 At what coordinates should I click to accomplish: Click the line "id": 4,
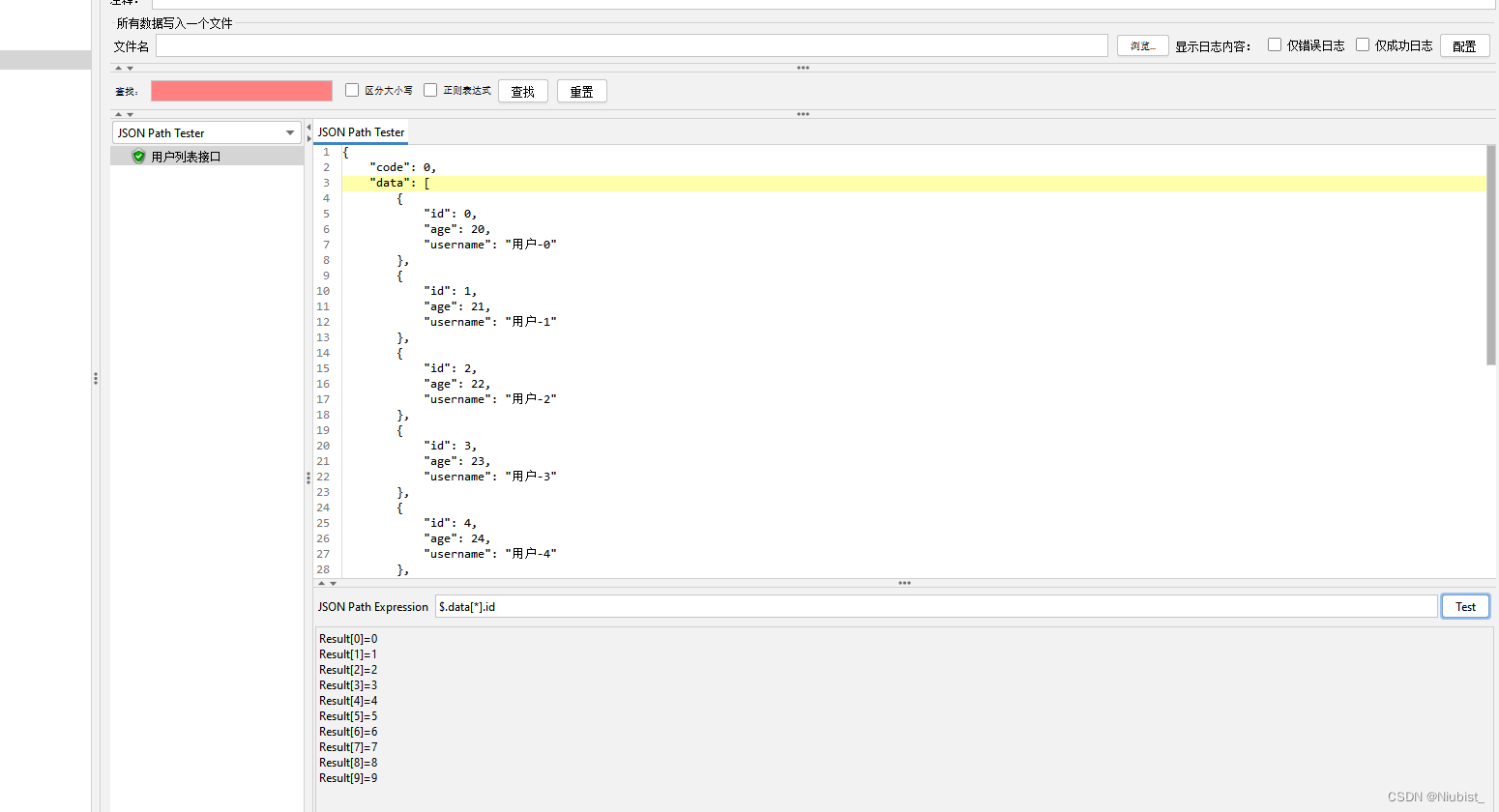[x=450, y=523]
